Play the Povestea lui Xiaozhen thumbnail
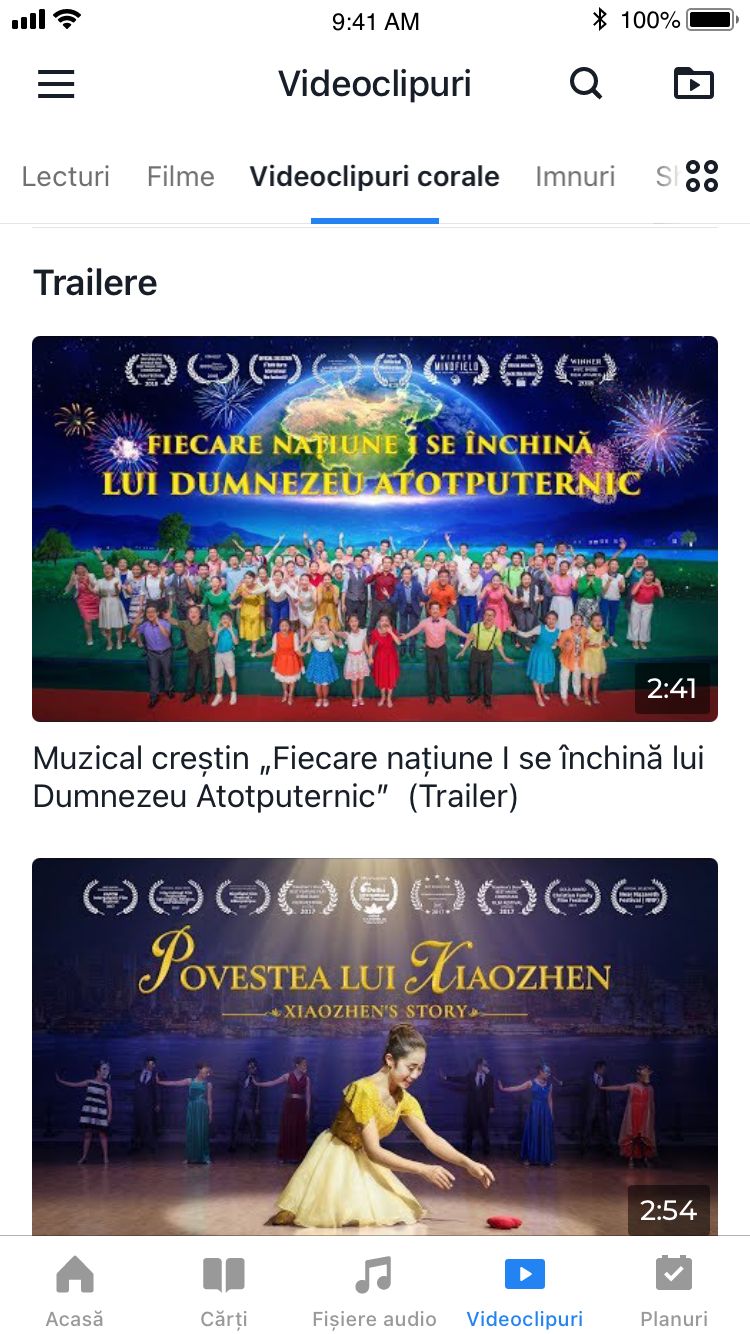 click(375, 1047)
